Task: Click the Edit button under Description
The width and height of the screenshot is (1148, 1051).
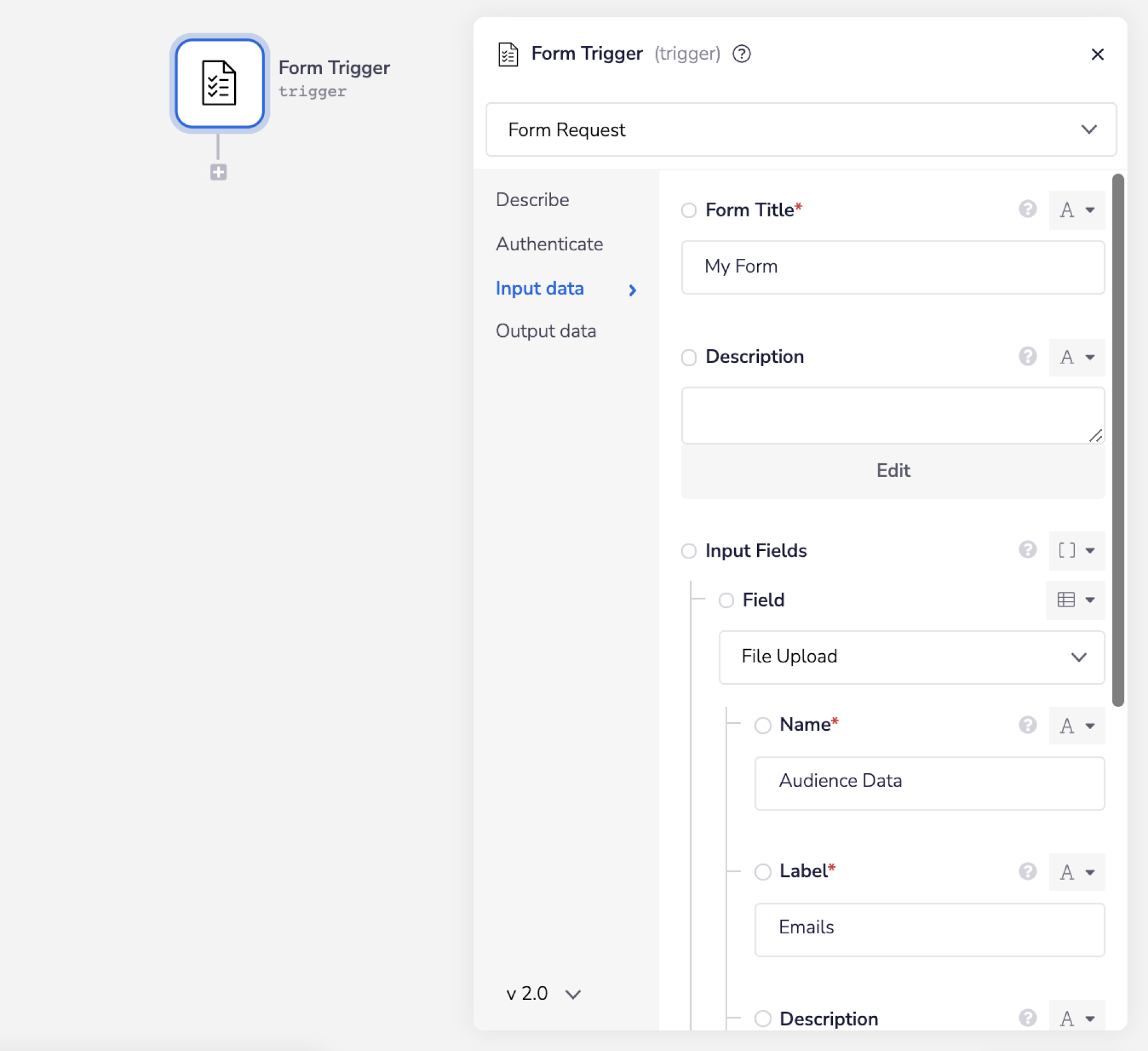Action: point(893,471)
